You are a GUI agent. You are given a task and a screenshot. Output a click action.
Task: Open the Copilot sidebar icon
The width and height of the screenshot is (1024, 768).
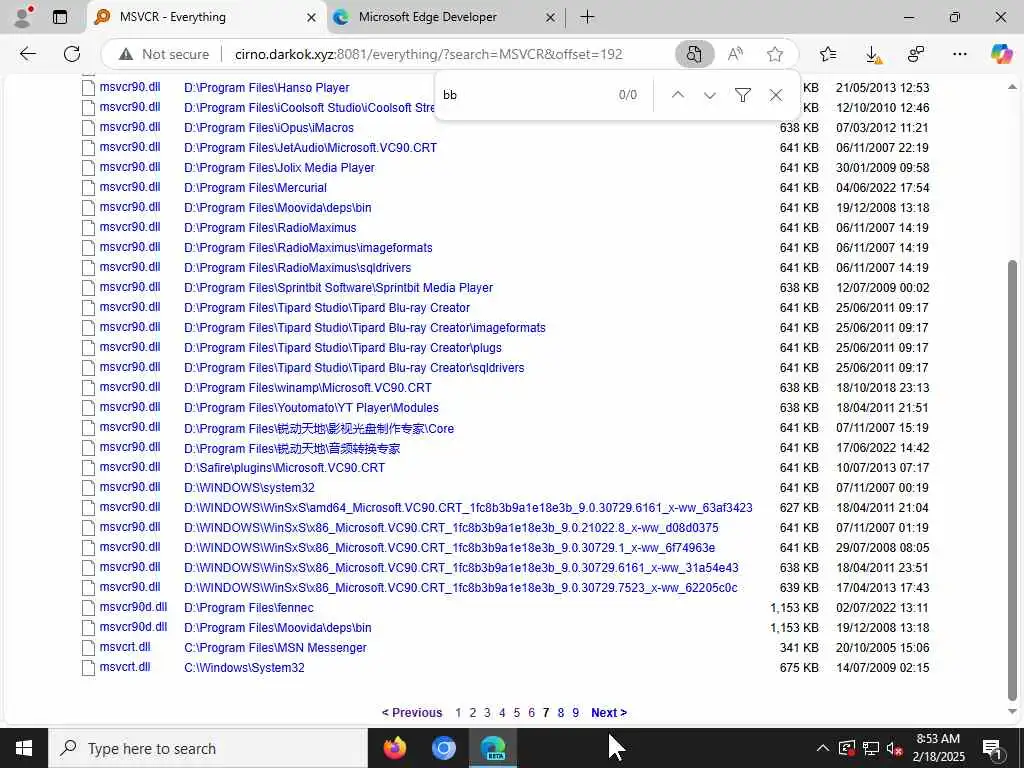click(1001, 54)
